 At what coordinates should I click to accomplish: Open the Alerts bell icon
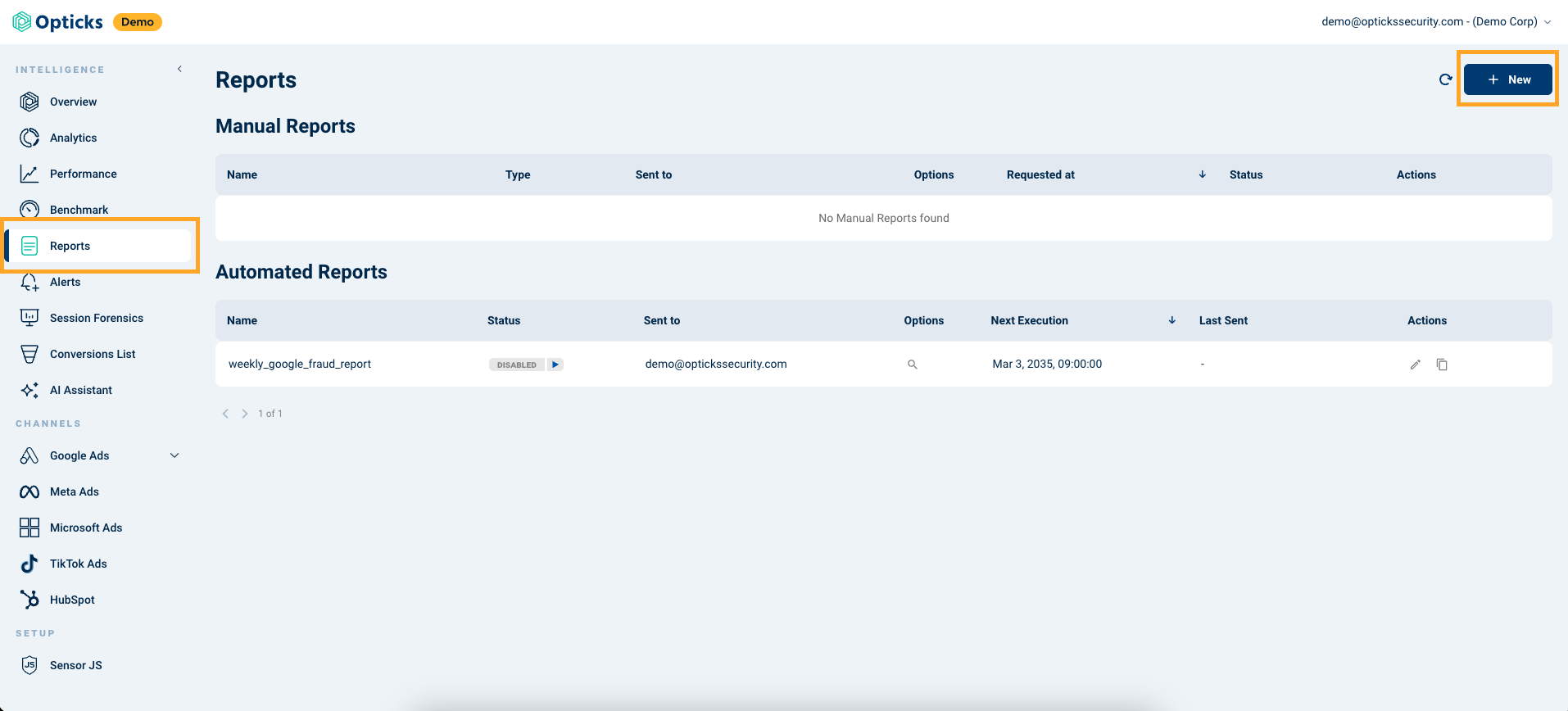coord(29,282)
